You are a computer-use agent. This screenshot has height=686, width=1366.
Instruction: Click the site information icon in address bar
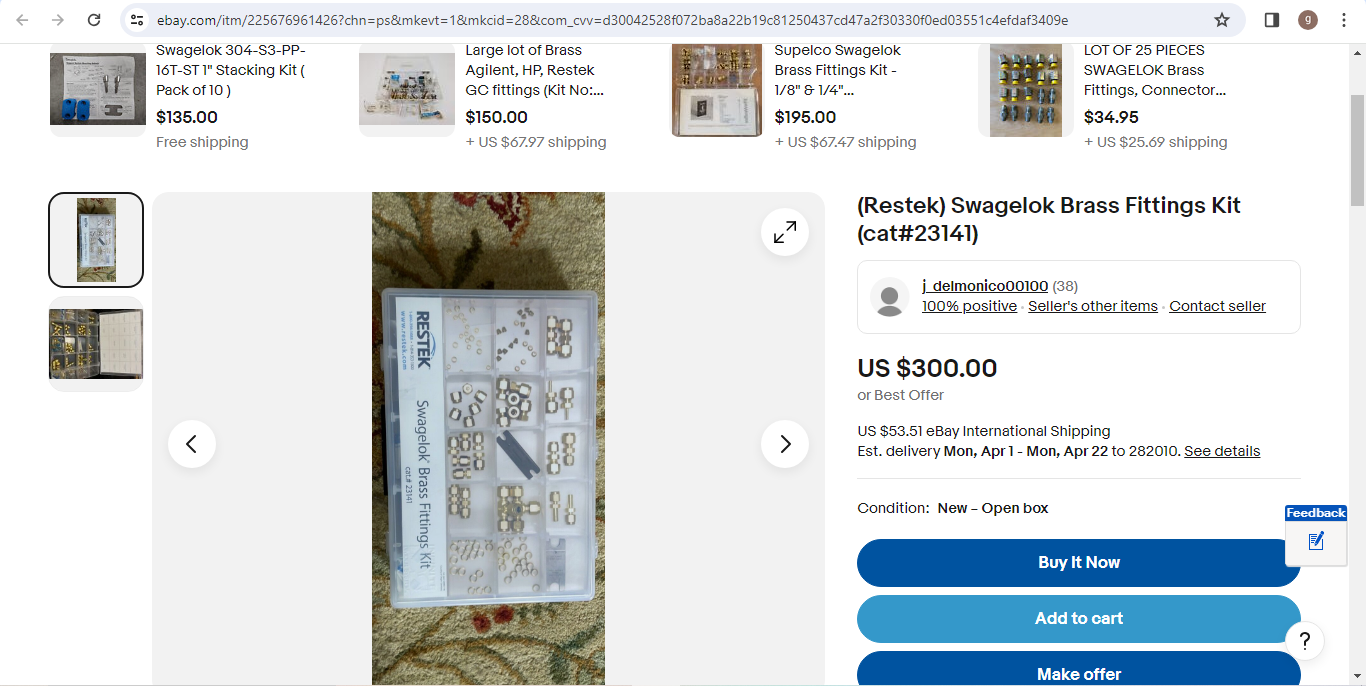137,20
